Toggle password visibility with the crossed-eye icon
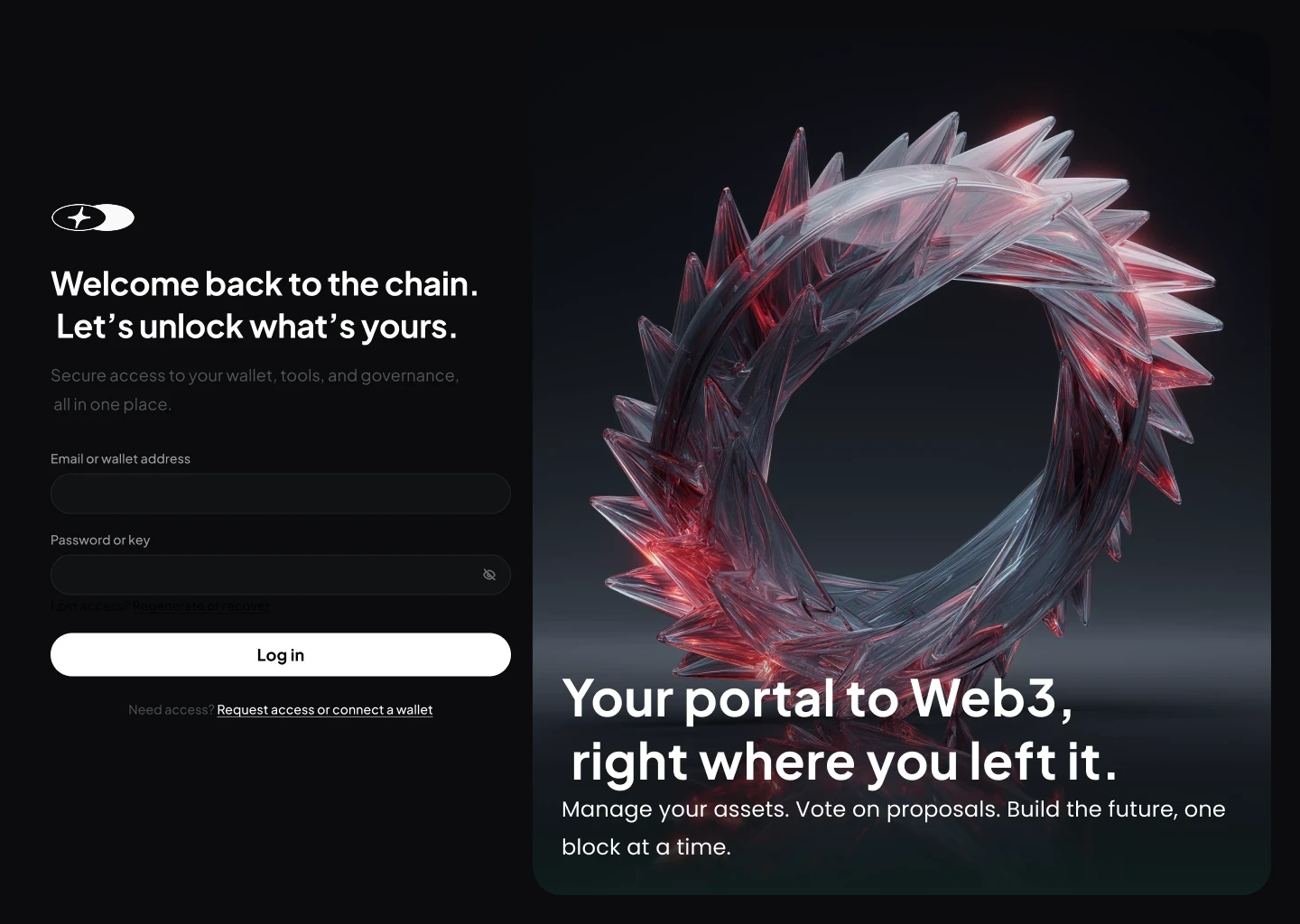 tap(489, 575)
